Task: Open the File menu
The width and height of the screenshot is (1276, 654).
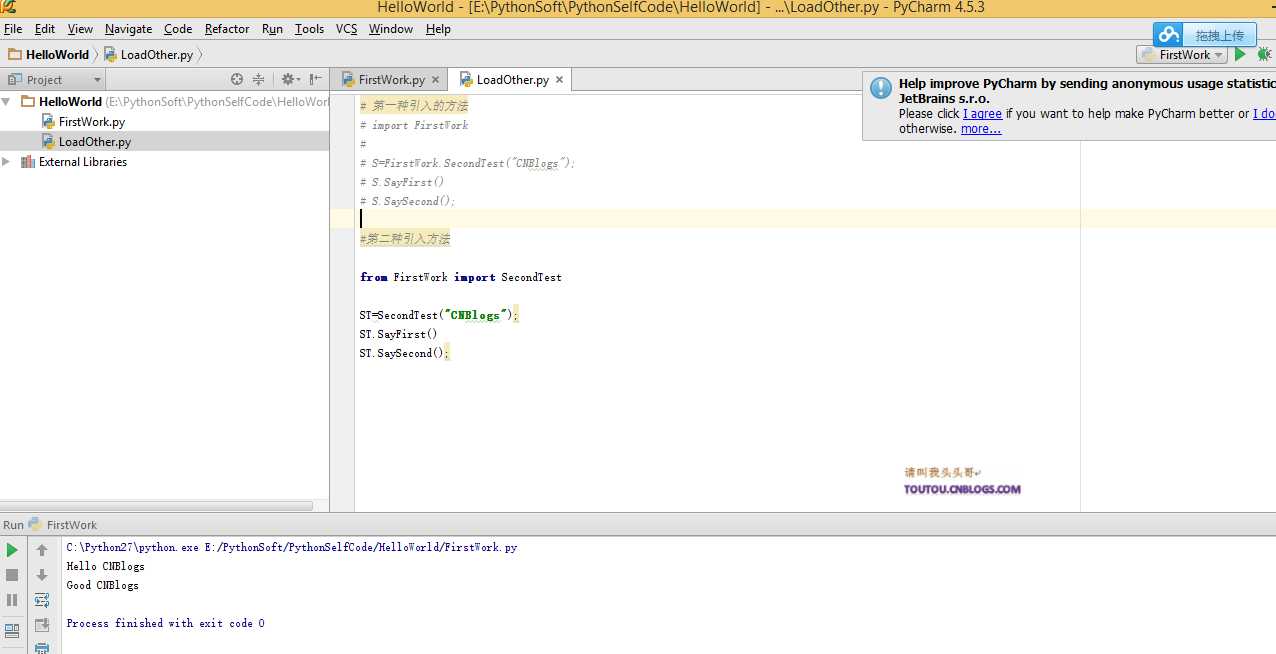Action: 13,29
